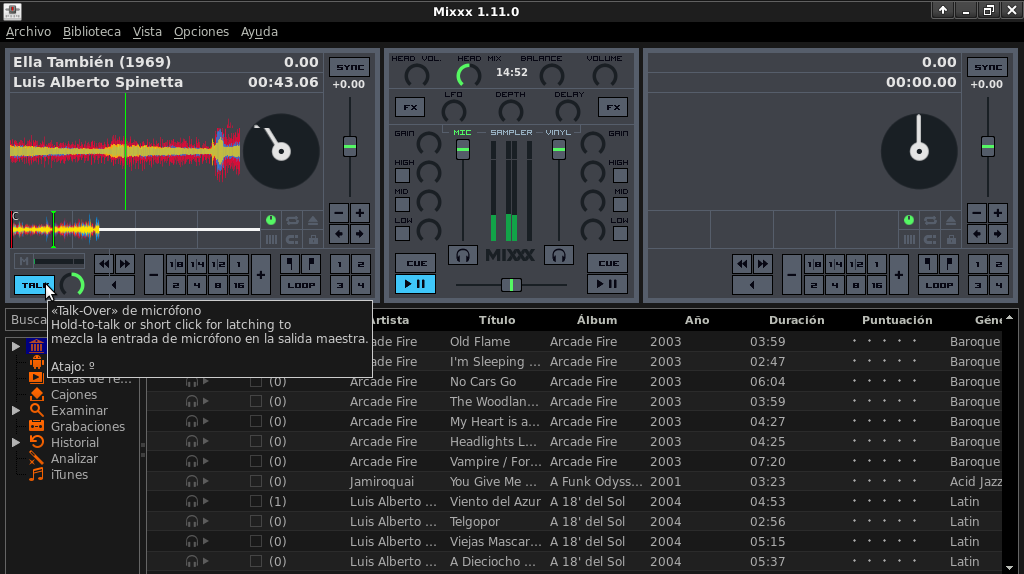
Task: Click the eject icon on left deck
Action: click(x=313, y=220)
